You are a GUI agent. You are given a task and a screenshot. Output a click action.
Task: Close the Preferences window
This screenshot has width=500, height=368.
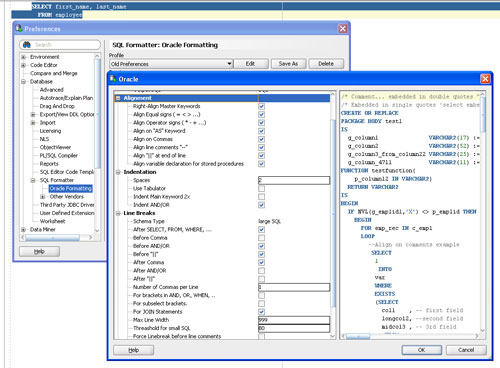click(x=343, y=29)
